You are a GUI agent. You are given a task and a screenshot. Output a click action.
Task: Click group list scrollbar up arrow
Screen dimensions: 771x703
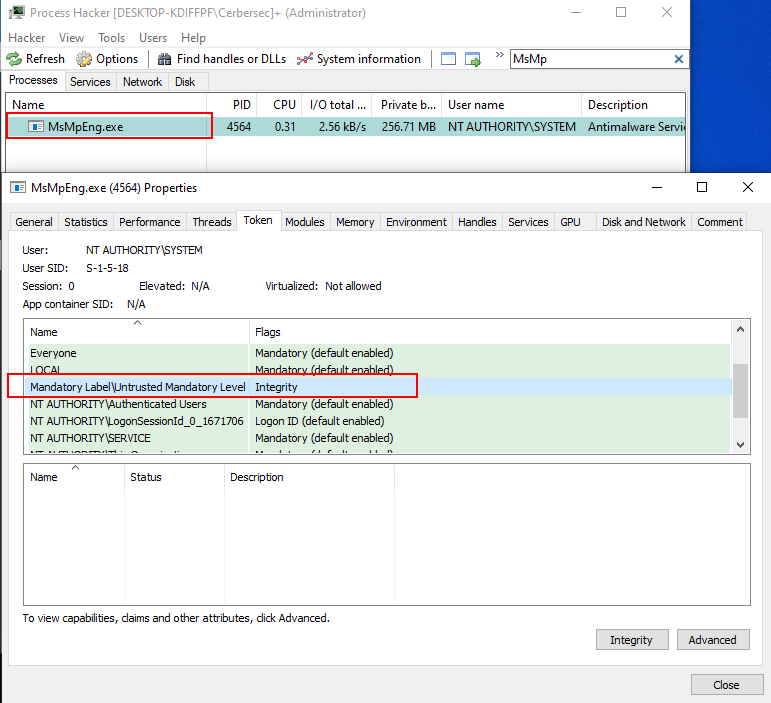741,329
